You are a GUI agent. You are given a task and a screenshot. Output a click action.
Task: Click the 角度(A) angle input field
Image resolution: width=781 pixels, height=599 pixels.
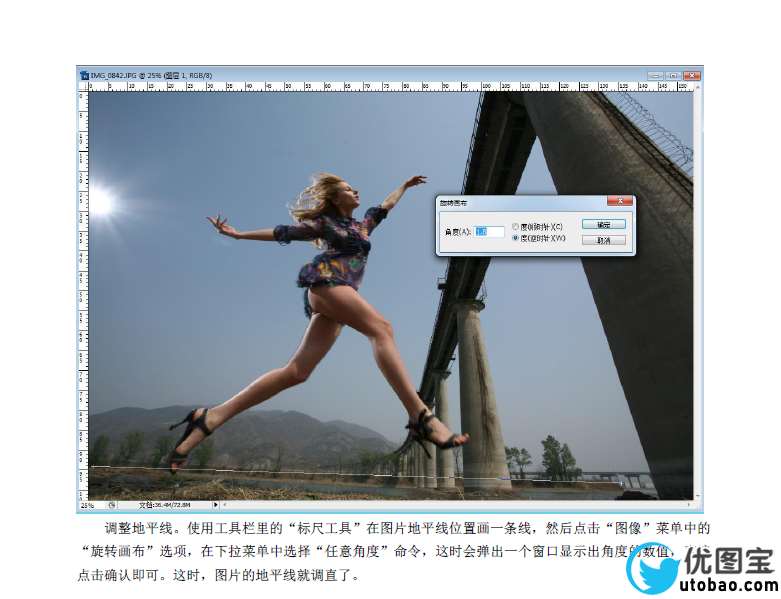tap(489, 232)
